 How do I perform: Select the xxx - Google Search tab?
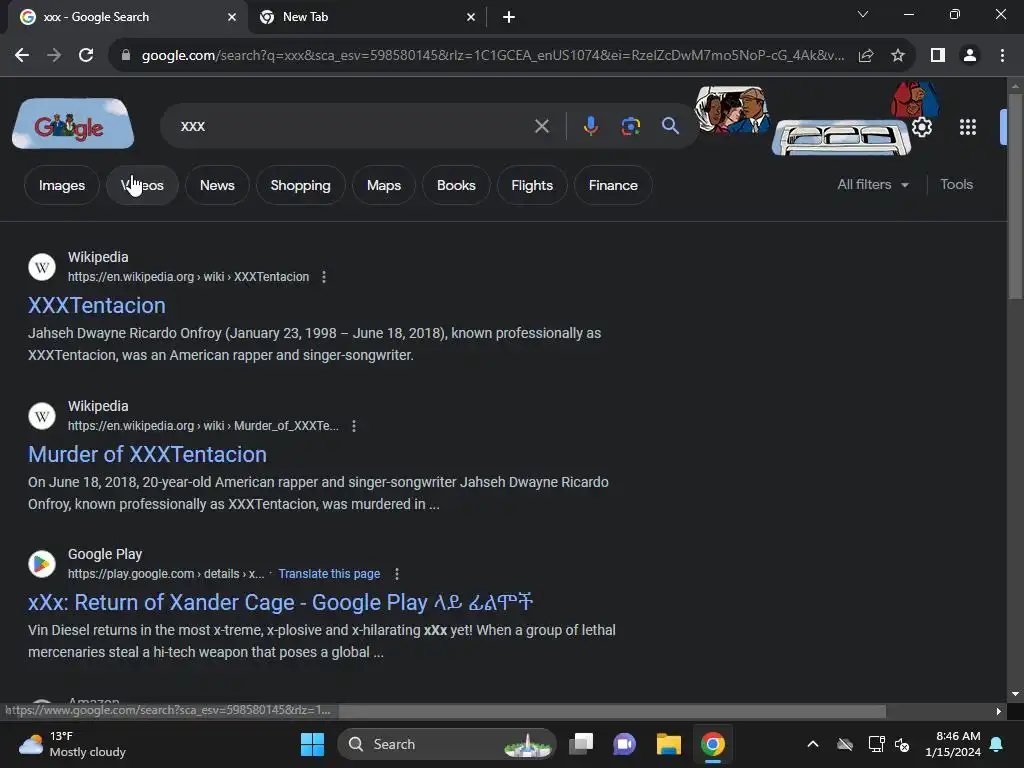[127, 17]
